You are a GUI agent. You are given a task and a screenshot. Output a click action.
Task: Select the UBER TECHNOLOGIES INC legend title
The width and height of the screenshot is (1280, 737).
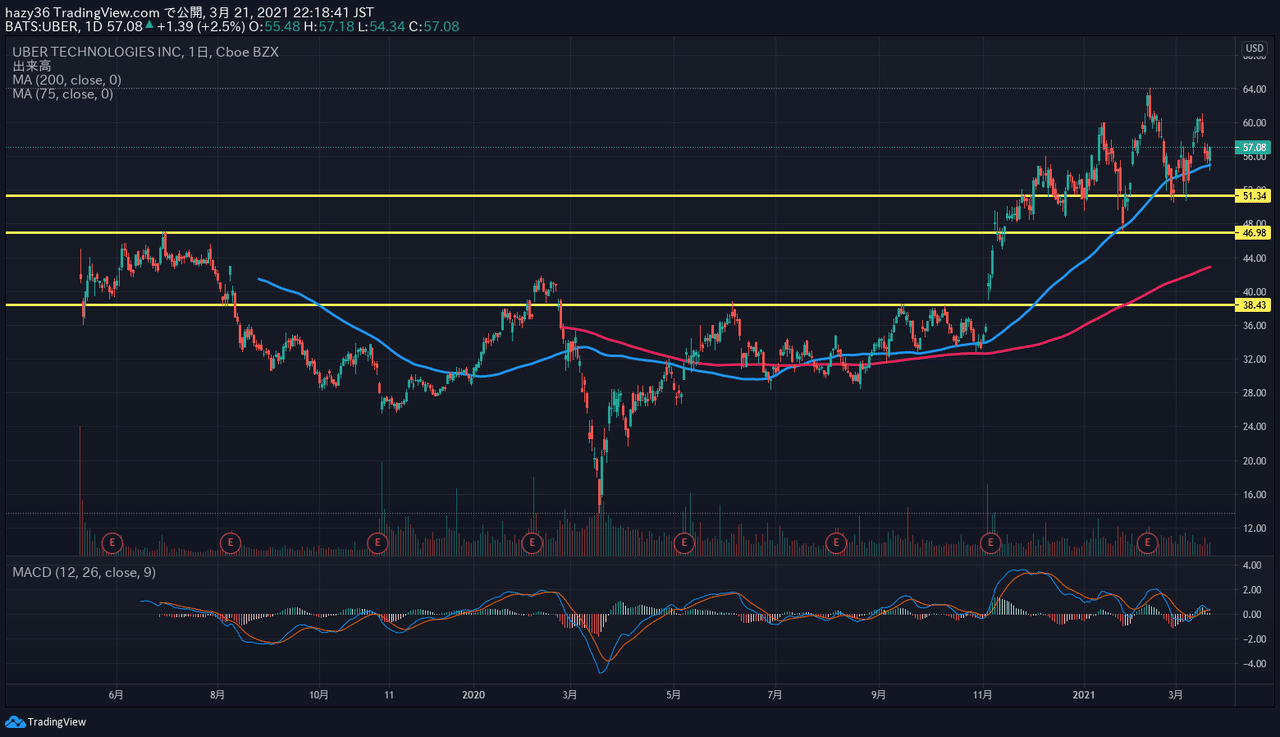(x=146, y=52)
